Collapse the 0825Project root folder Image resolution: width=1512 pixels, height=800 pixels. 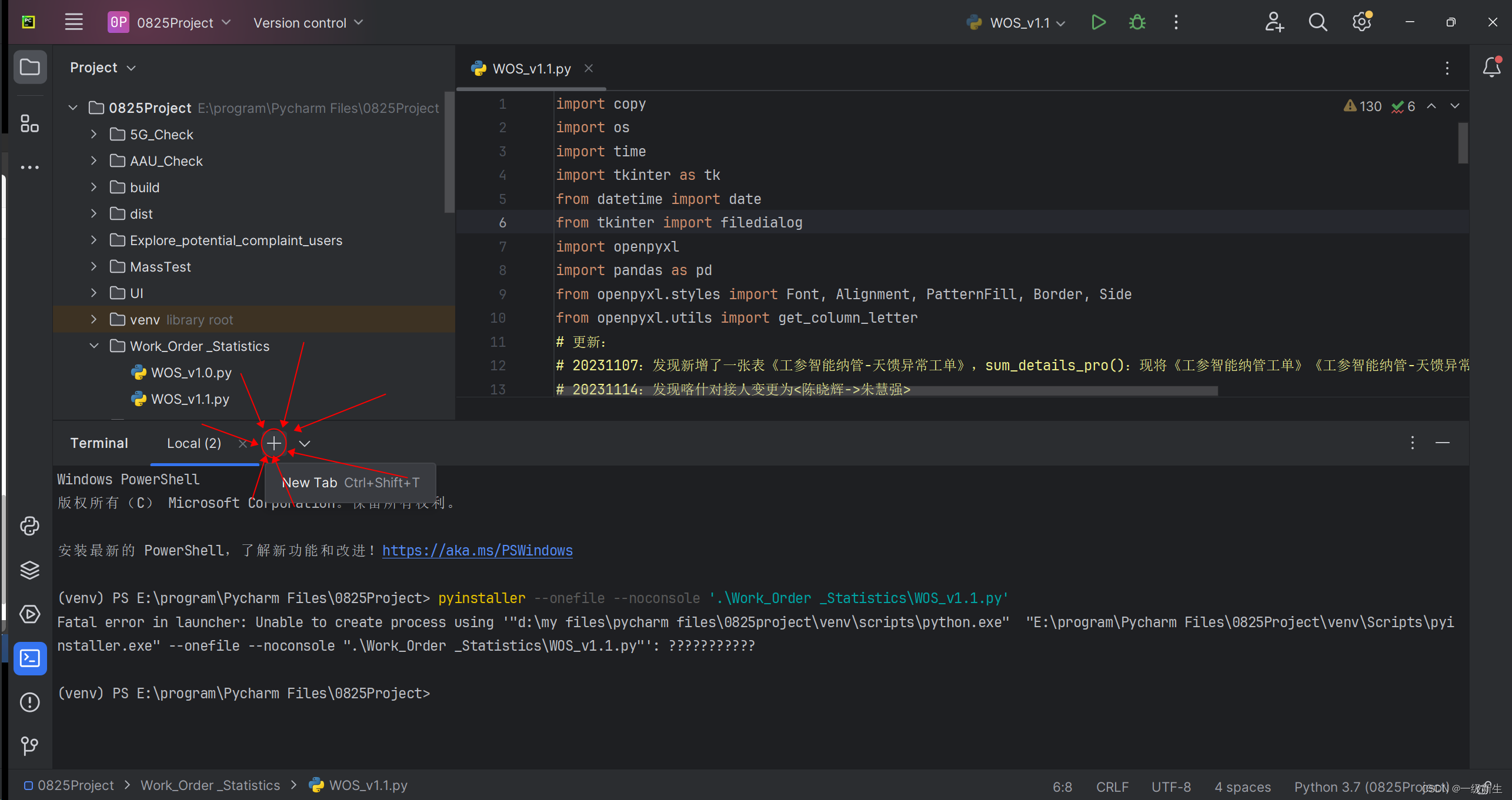73,108
